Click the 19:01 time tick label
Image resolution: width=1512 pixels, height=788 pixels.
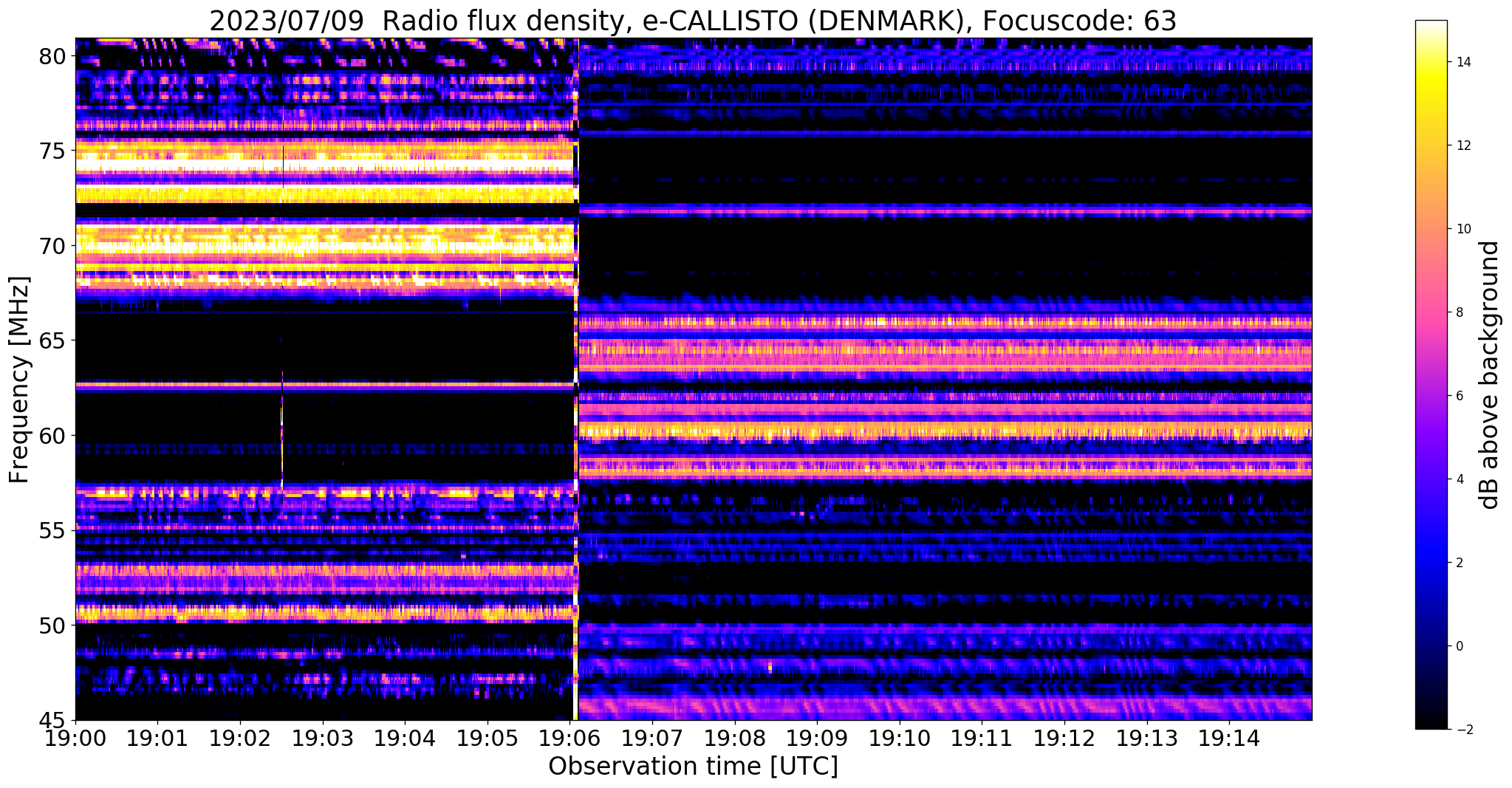(157, 738)
